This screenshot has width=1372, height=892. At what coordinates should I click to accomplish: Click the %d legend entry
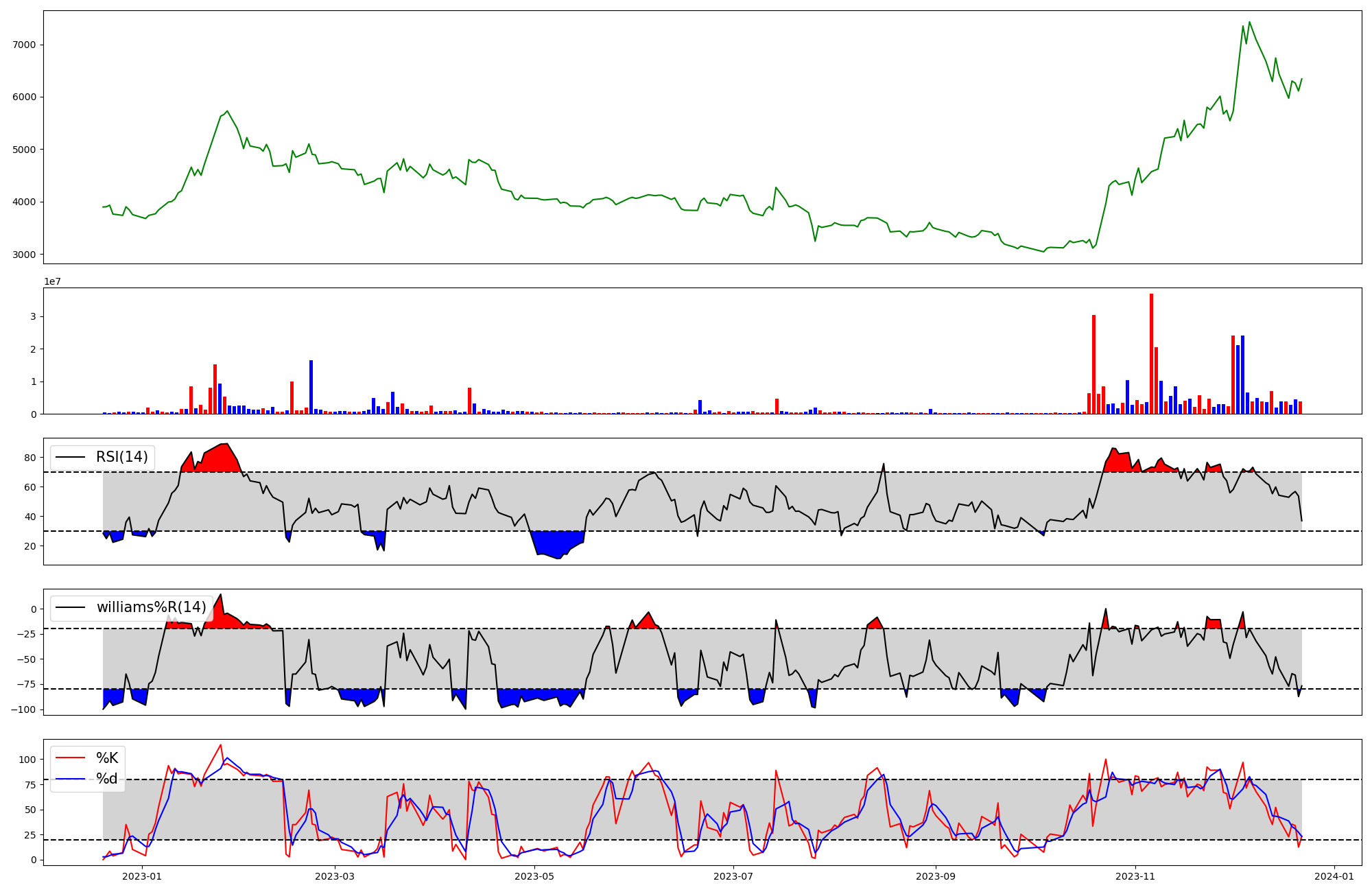pyautogui.click(x=106, y=779)
